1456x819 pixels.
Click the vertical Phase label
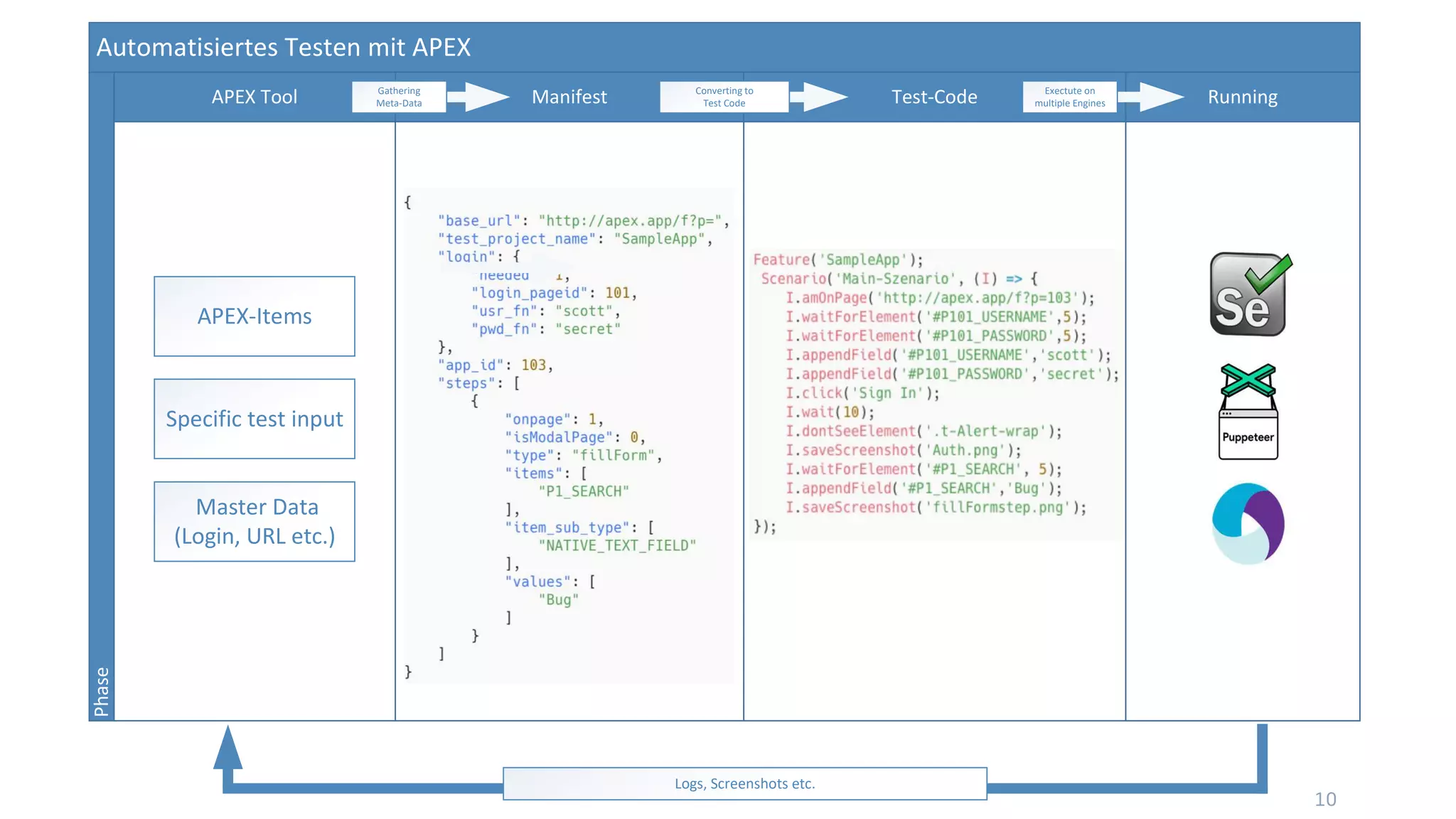[102, 691]
